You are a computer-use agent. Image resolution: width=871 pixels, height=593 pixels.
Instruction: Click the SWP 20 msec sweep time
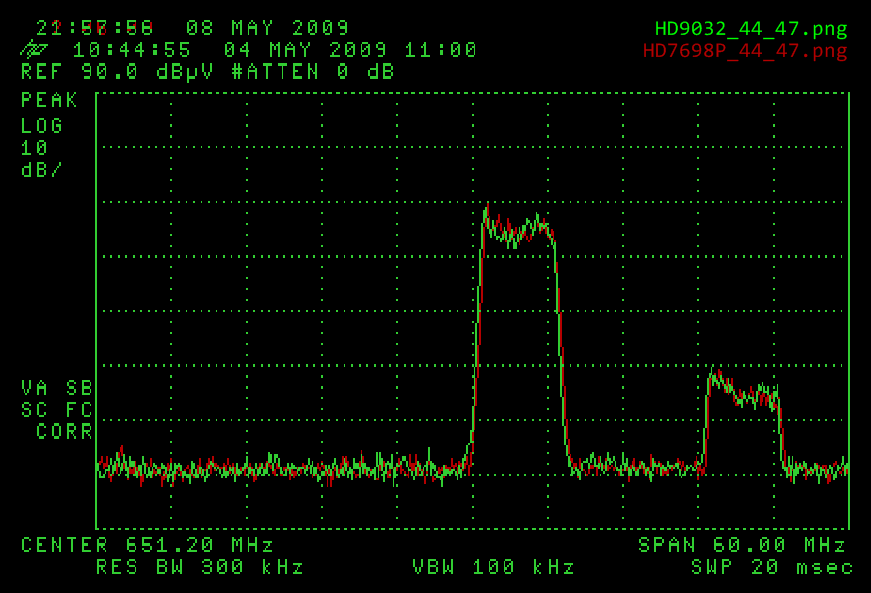coord(771,568)
